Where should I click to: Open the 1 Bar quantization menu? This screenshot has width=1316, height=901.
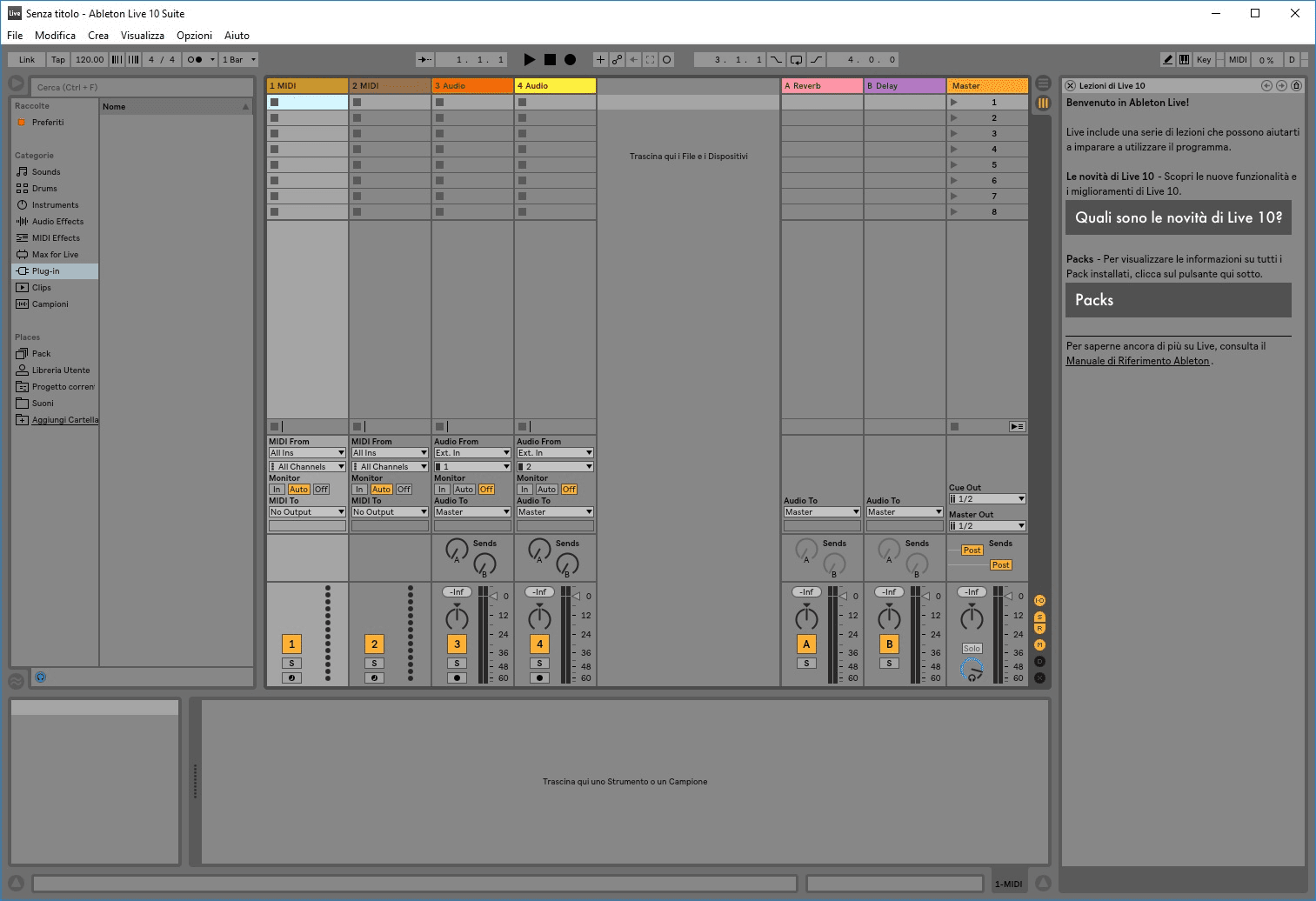click(x=239, y=60)
